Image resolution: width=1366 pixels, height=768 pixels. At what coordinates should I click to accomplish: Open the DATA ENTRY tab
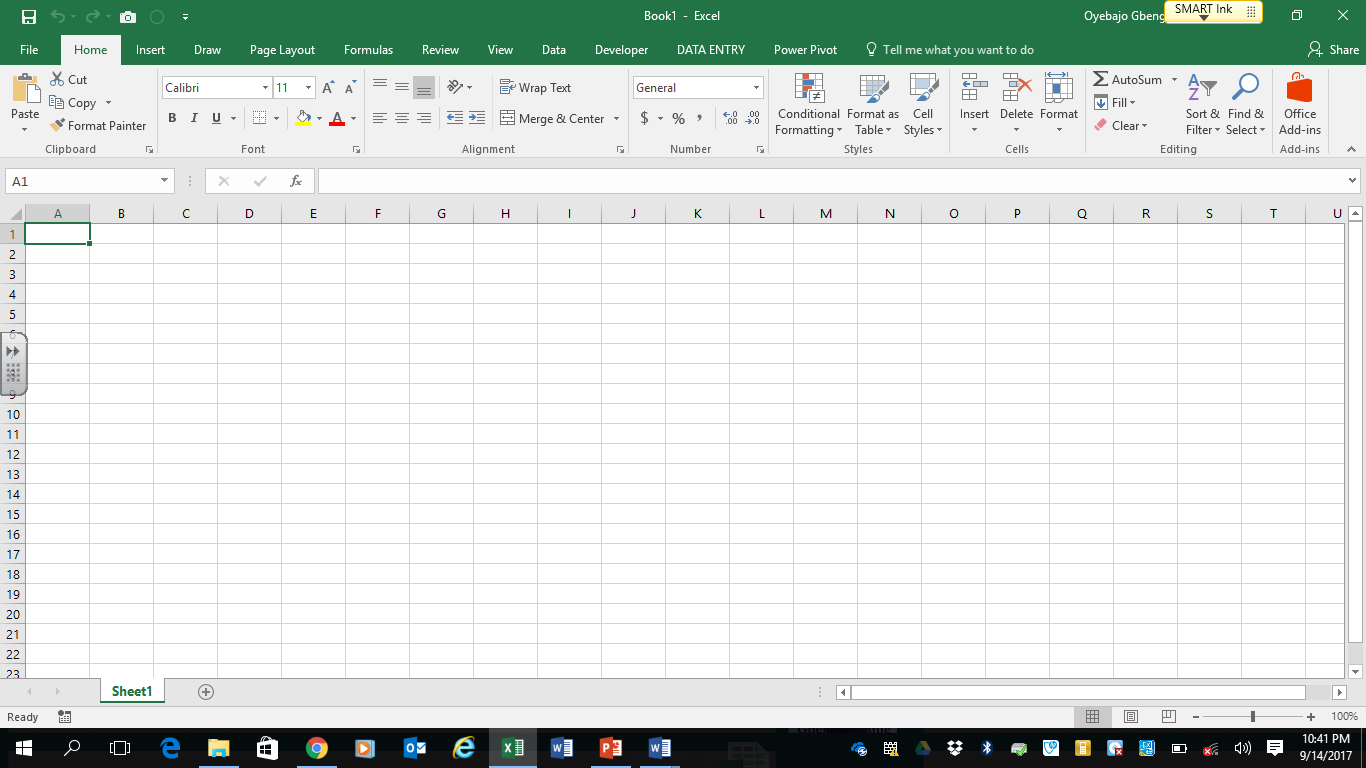tap(712, 49)
